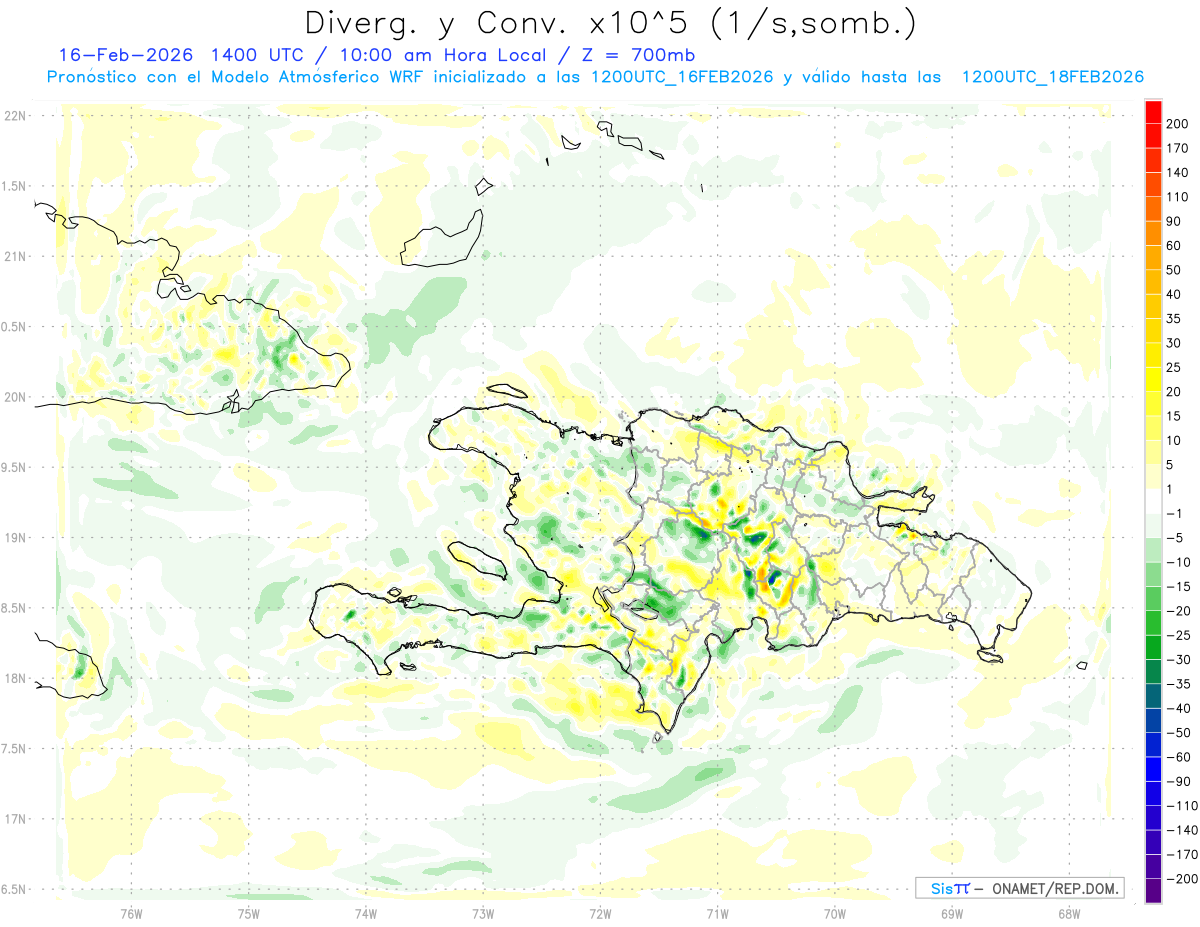The image size is (1200, 927).
Task: Click the '69W' longitude label
Action: [951, 912]
